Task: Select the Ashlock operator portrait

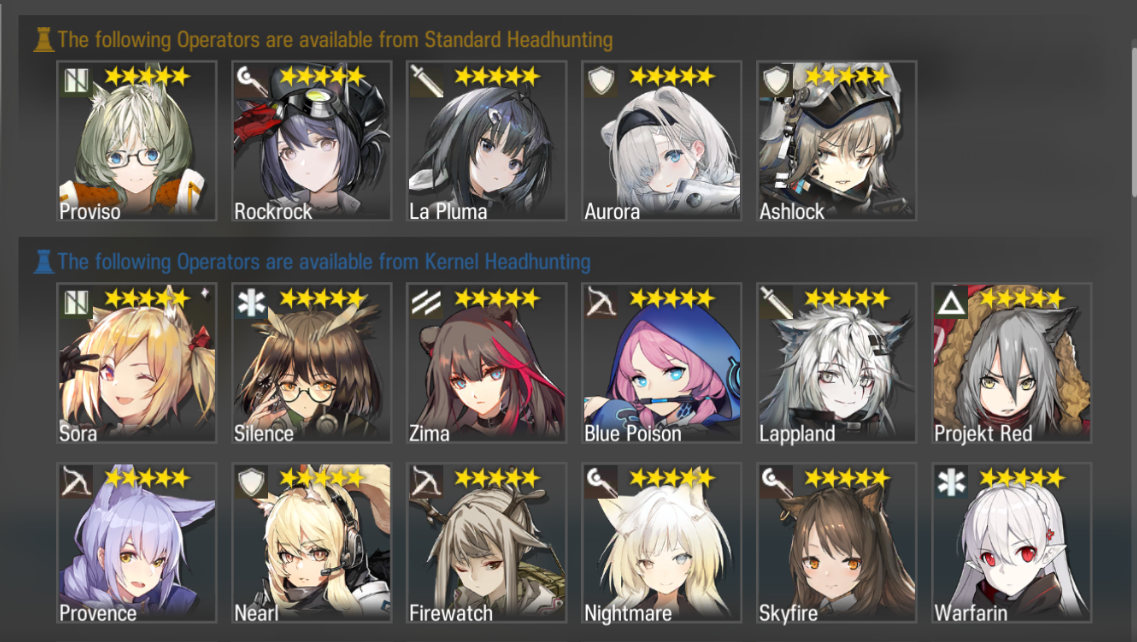Action: (x=836, y=141)
